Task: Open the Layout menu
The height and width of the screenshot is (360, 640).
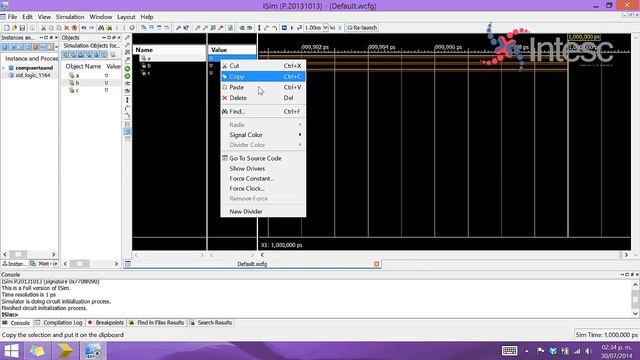Action: [x=126, y=17]
